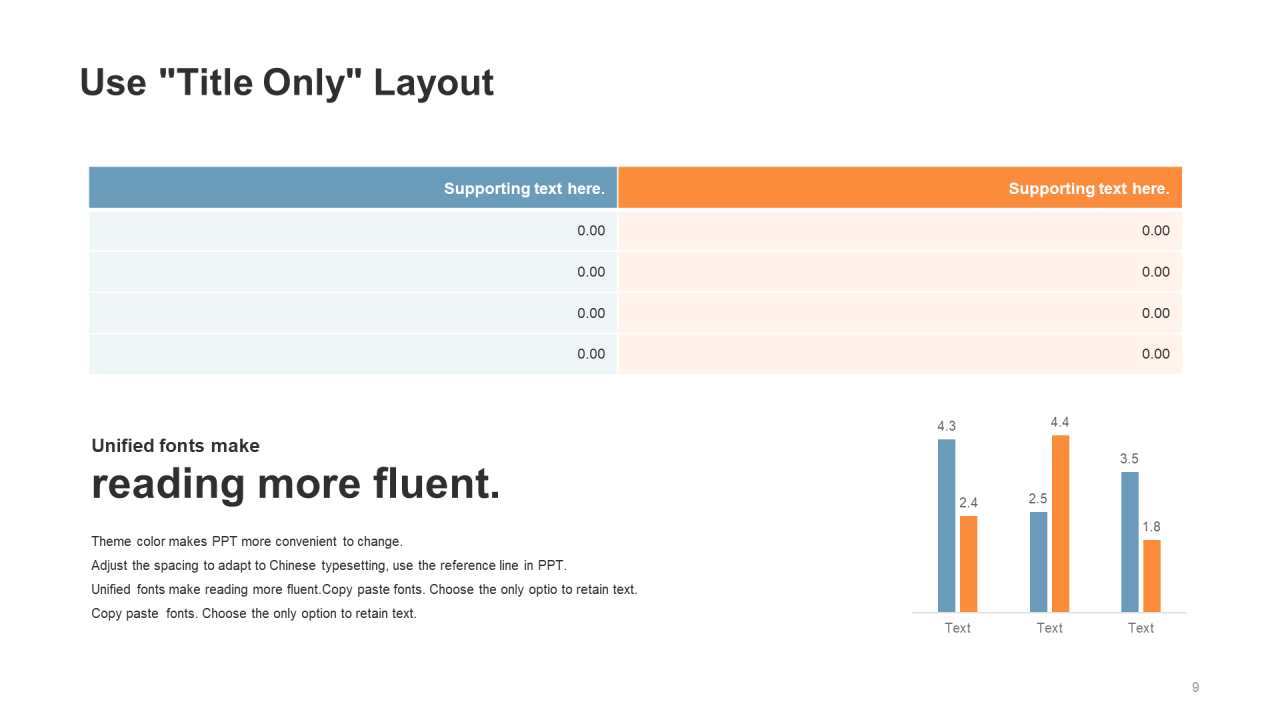Select the second-row 0.00 cell in orange column
1280x720 pixels.
pyautogui.click(x=1155, y=272)
